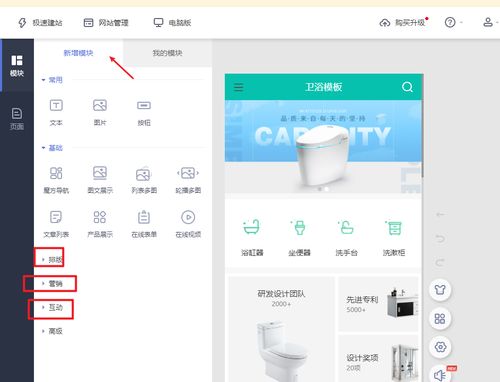Add the 按钮 button module
This screenshot has width=500, height=382.
tap(144, 112)
